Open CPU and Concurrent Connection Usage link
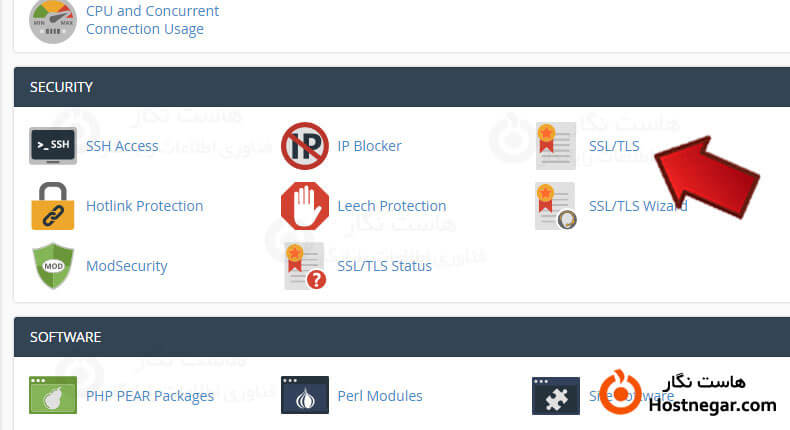The image size is (790, 430). pyautogui.click(x=152, y=20)
